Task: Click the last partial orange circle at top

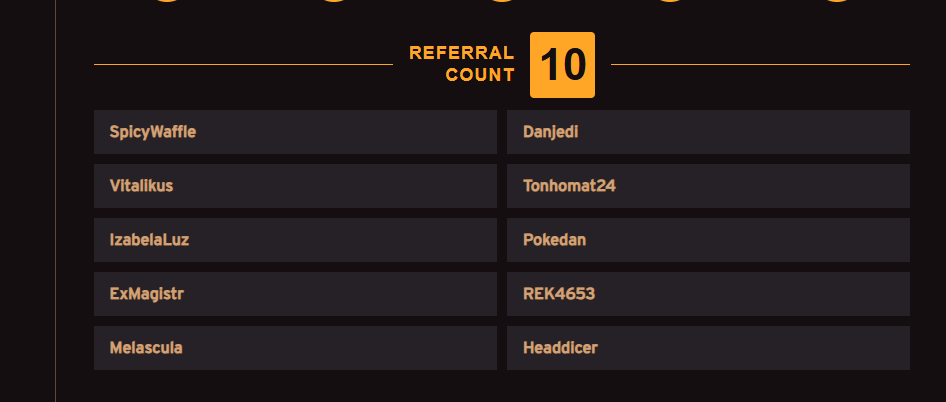Action: [x=837, y=1]
